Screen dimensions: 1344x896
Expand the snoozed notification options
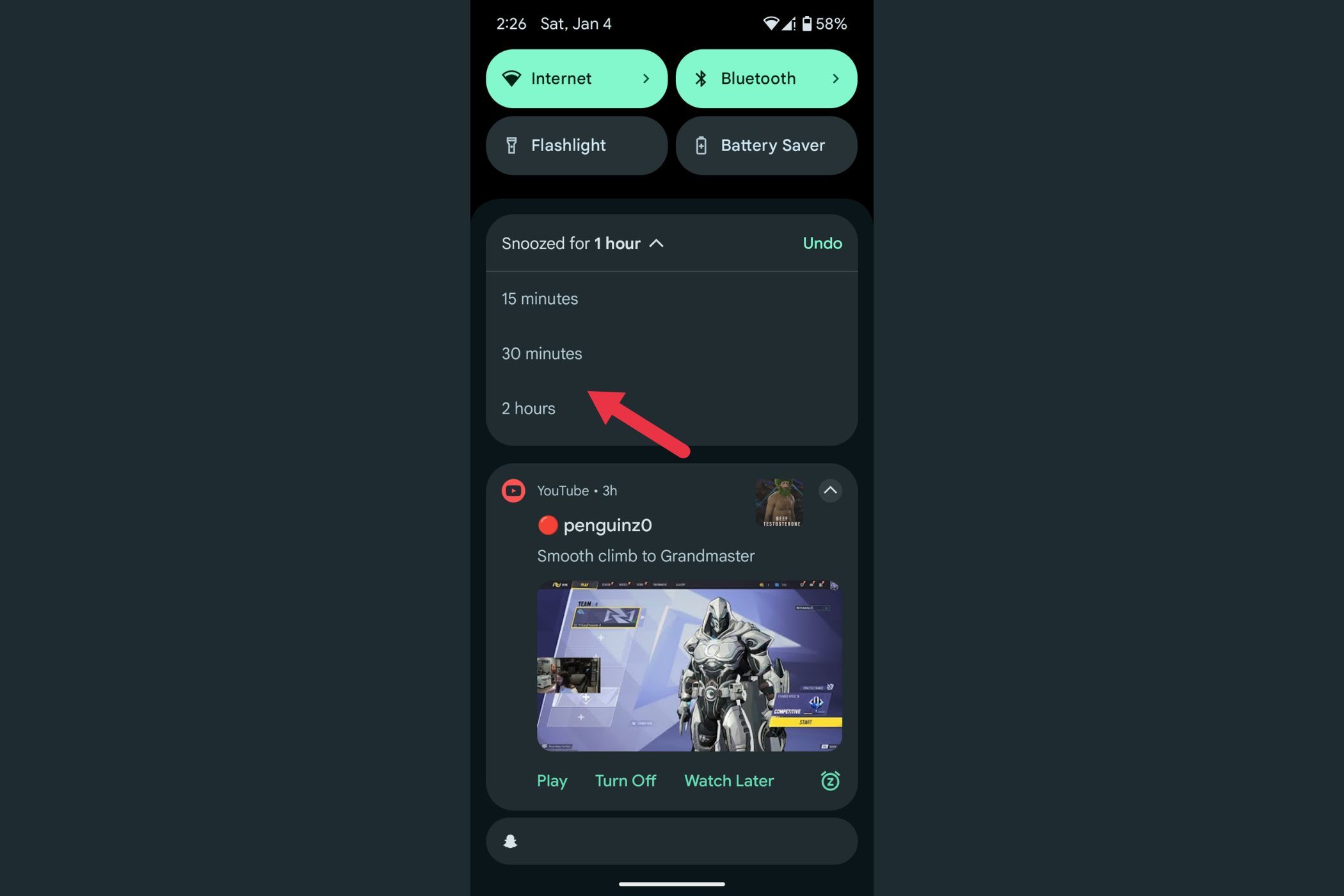(656, 243)
